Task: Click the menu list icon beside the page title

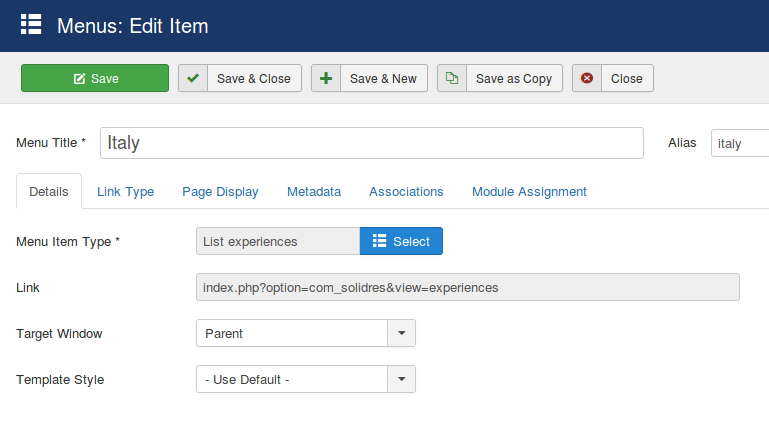Action: (31, 25)
